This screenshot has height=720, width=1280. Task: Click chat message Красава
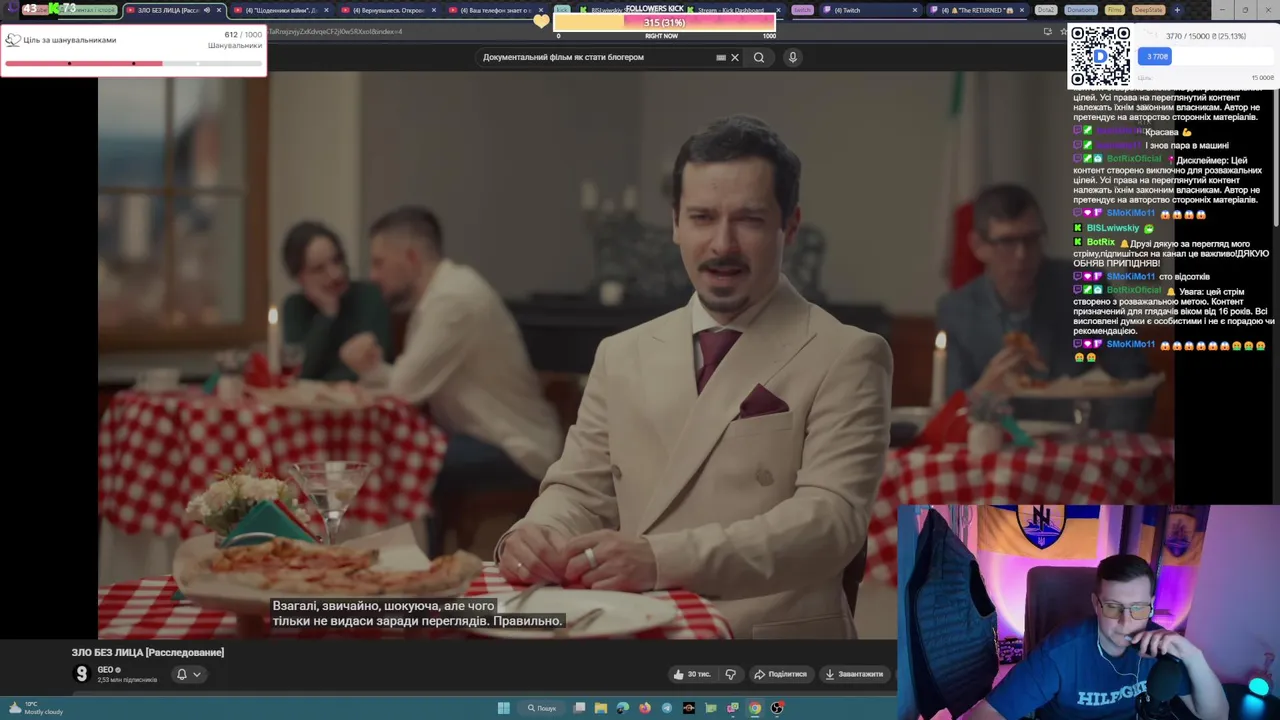click(x=1162, y=132)
